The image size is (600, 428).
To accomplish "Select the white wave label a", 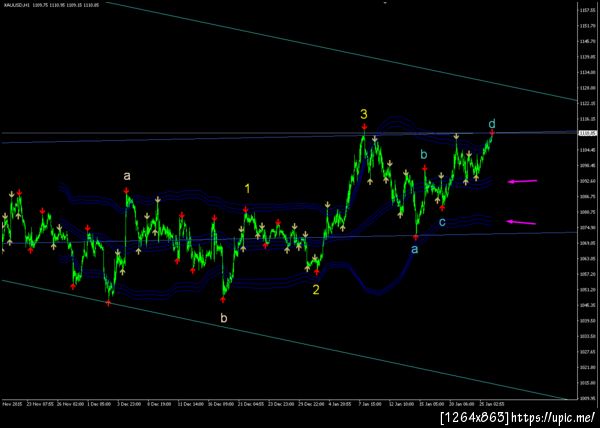I will 127,176.
